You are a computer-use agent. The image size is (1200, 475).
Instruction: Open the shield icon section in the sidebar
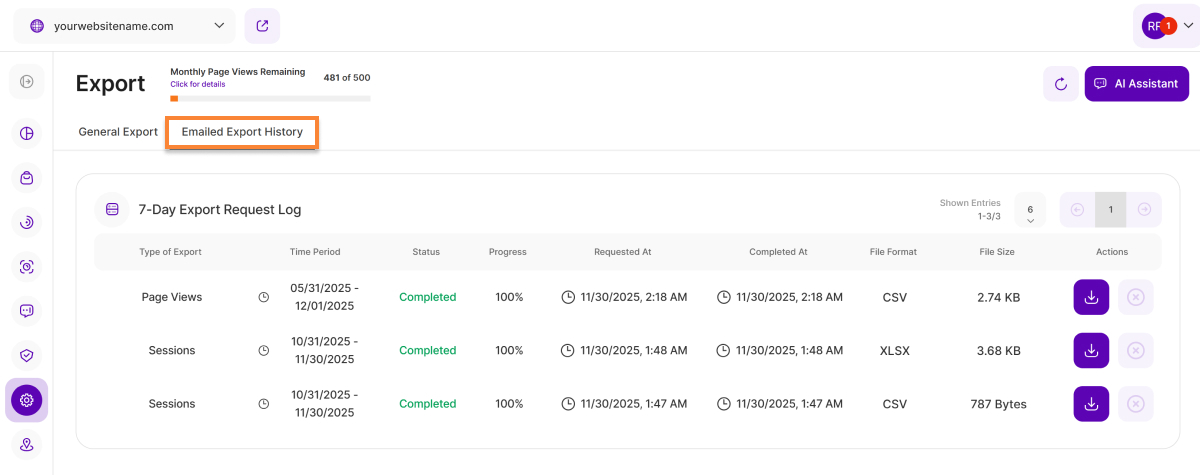pyautogui.click(x=27, y=355)
